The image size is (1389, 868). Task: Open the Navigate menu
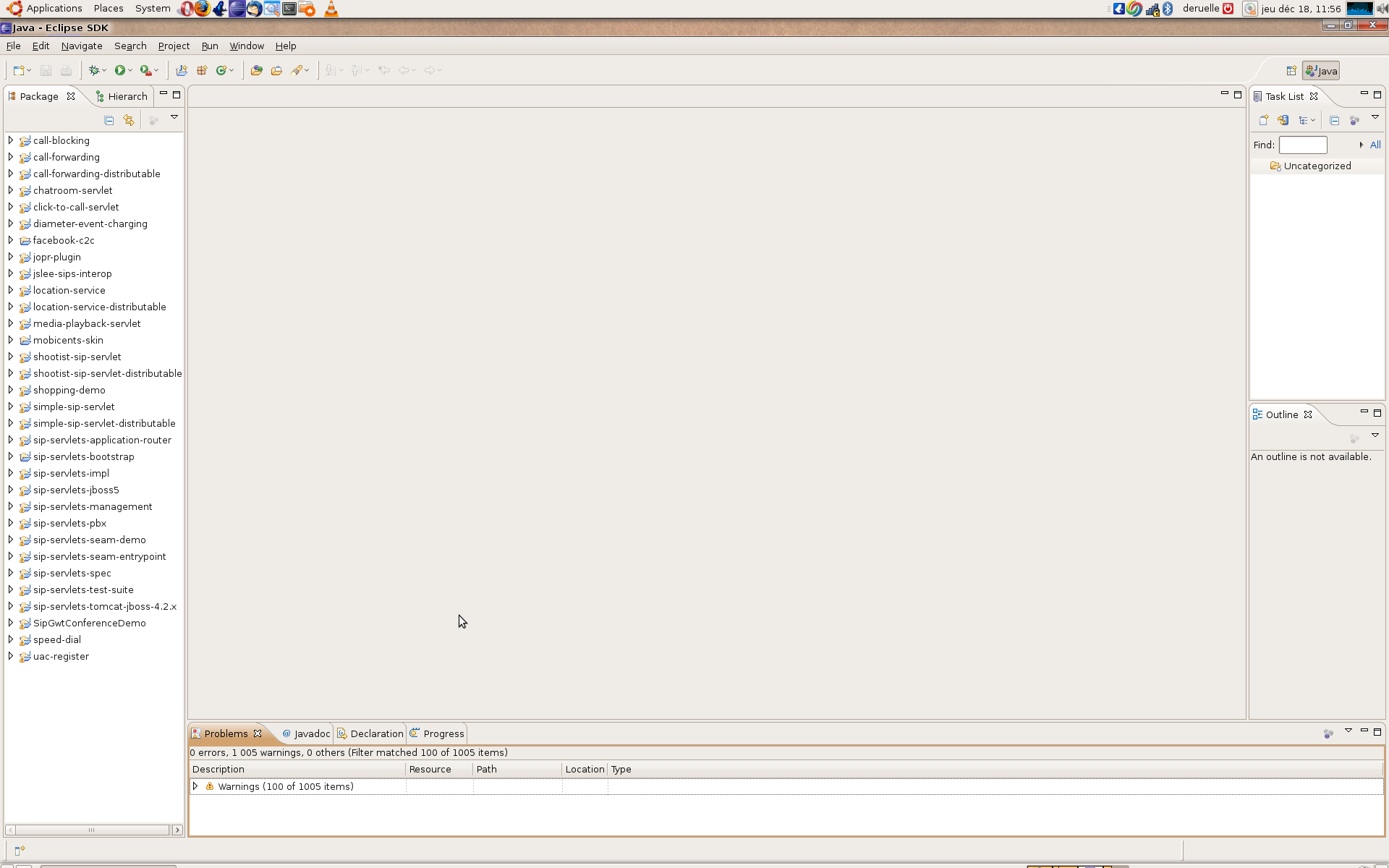82,46
